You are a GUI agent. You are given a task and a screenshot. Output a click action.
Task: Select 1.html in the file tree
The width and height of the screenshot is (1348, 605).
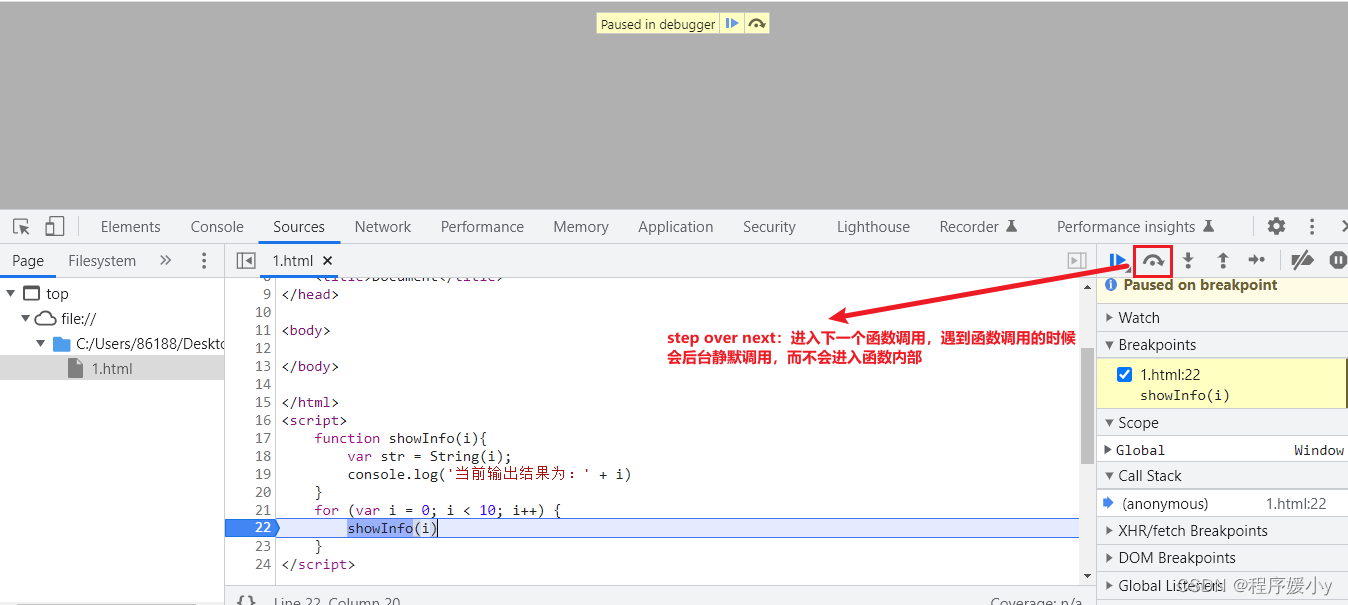click(x=112, y=368)
